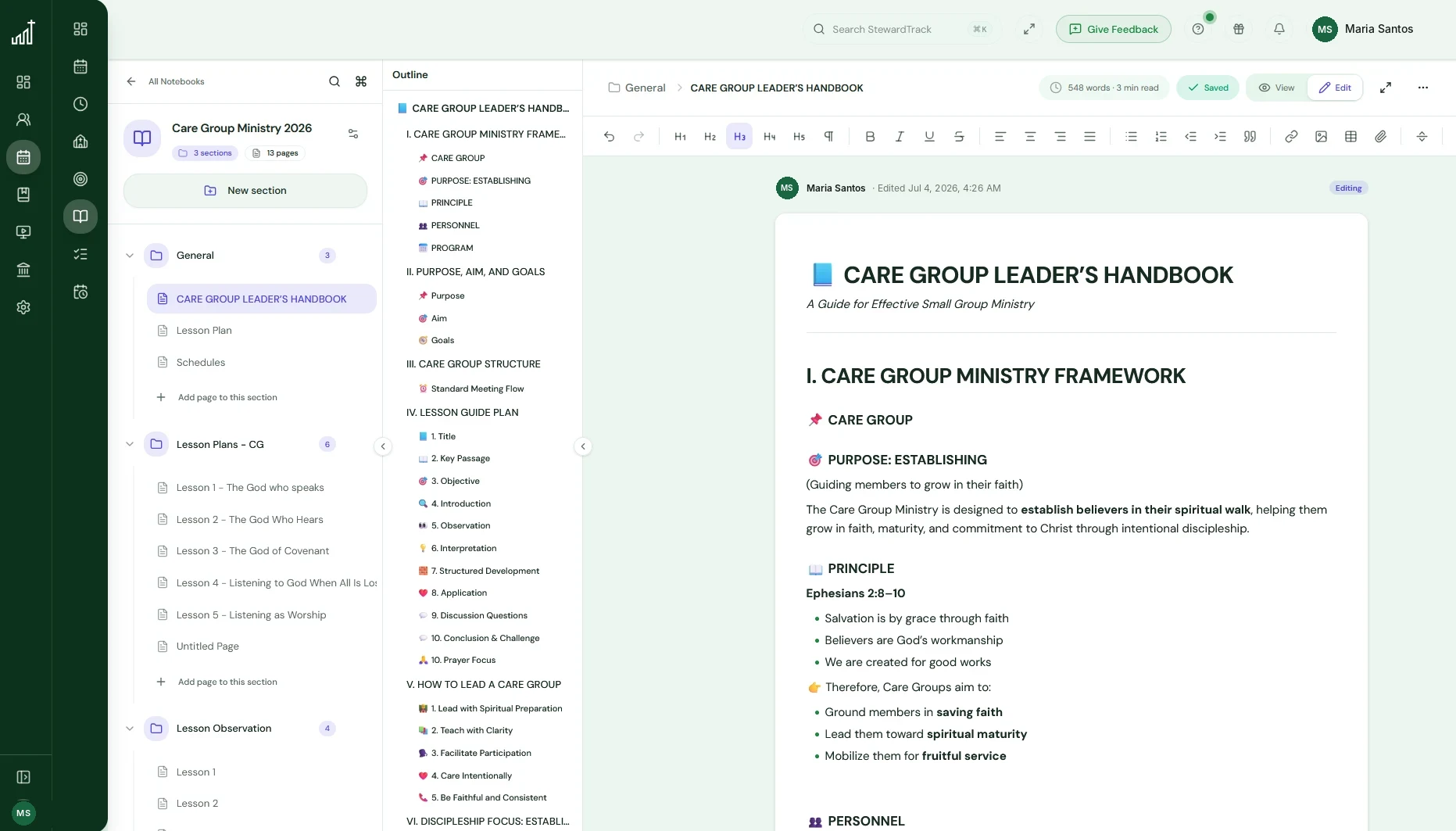Image resolution: width=1456 pixels, height=831 pixels.
Task: Open the notifications bell
Action: coord(1279,29)
